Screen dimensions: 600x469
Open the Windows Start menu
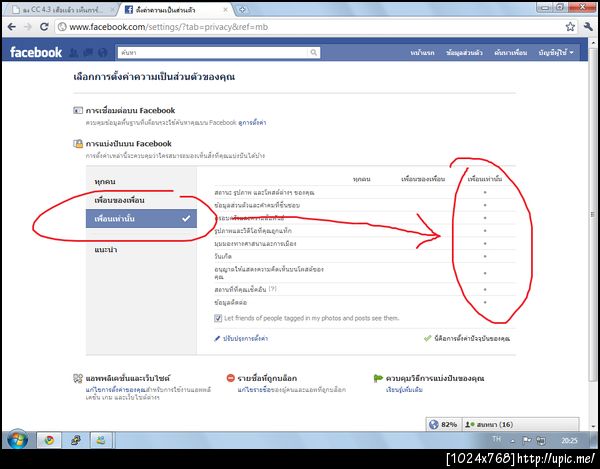click(x=17, y=440)
